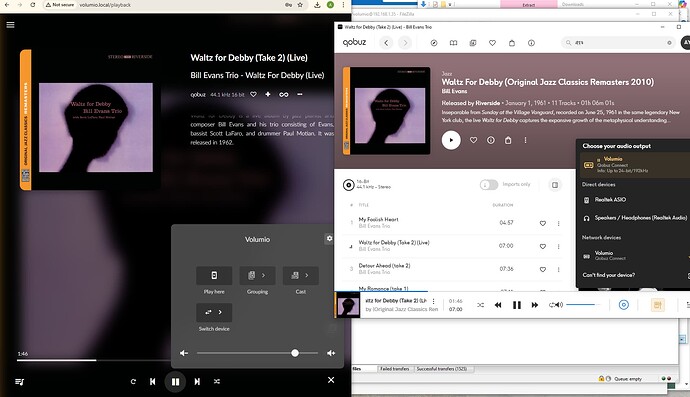
Task: Toggle repeat in Volumio player
Action: pyautogui.click(x=133, y=382)
